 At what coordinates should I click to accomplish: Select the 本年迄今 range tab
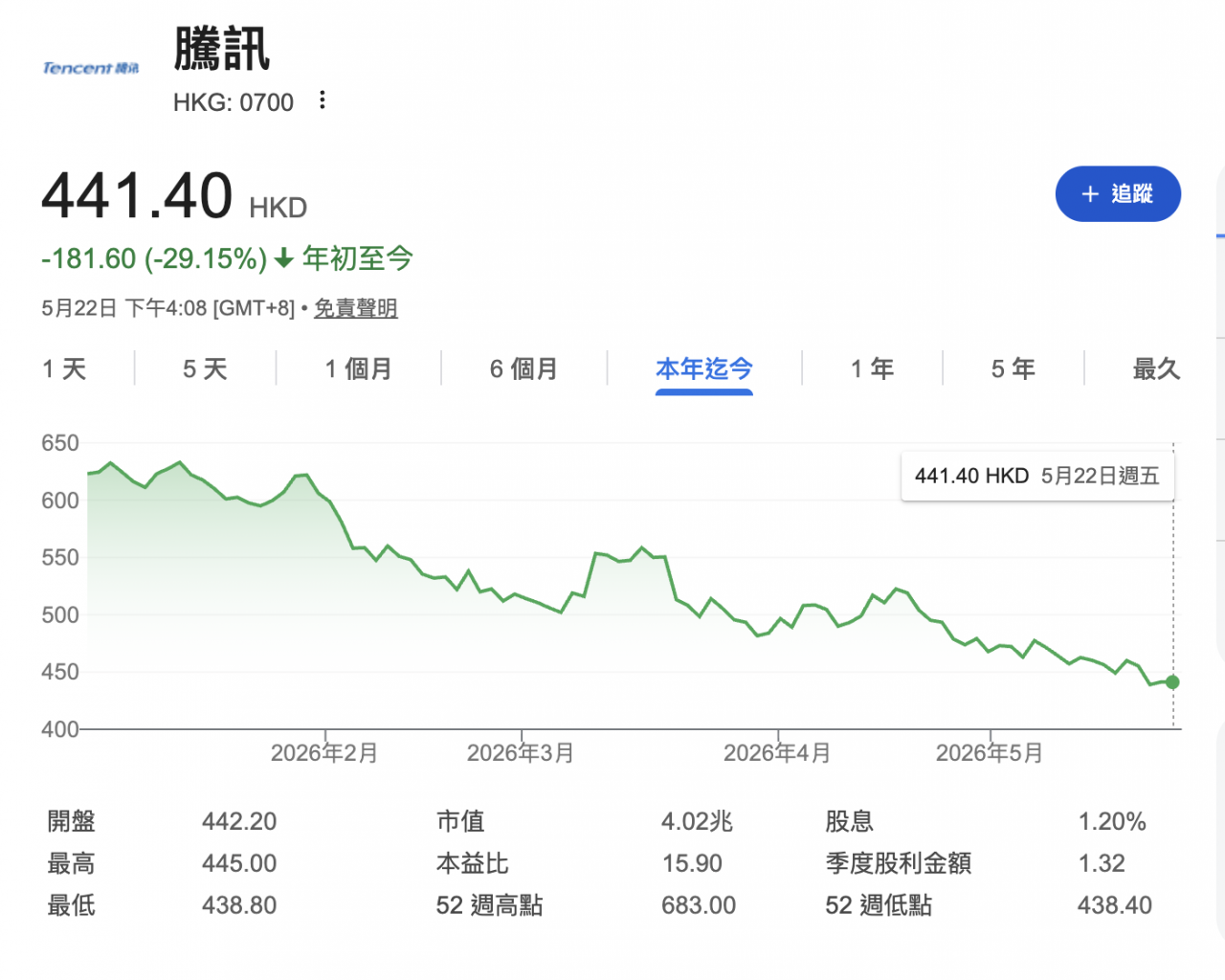(x=704, y=369)
